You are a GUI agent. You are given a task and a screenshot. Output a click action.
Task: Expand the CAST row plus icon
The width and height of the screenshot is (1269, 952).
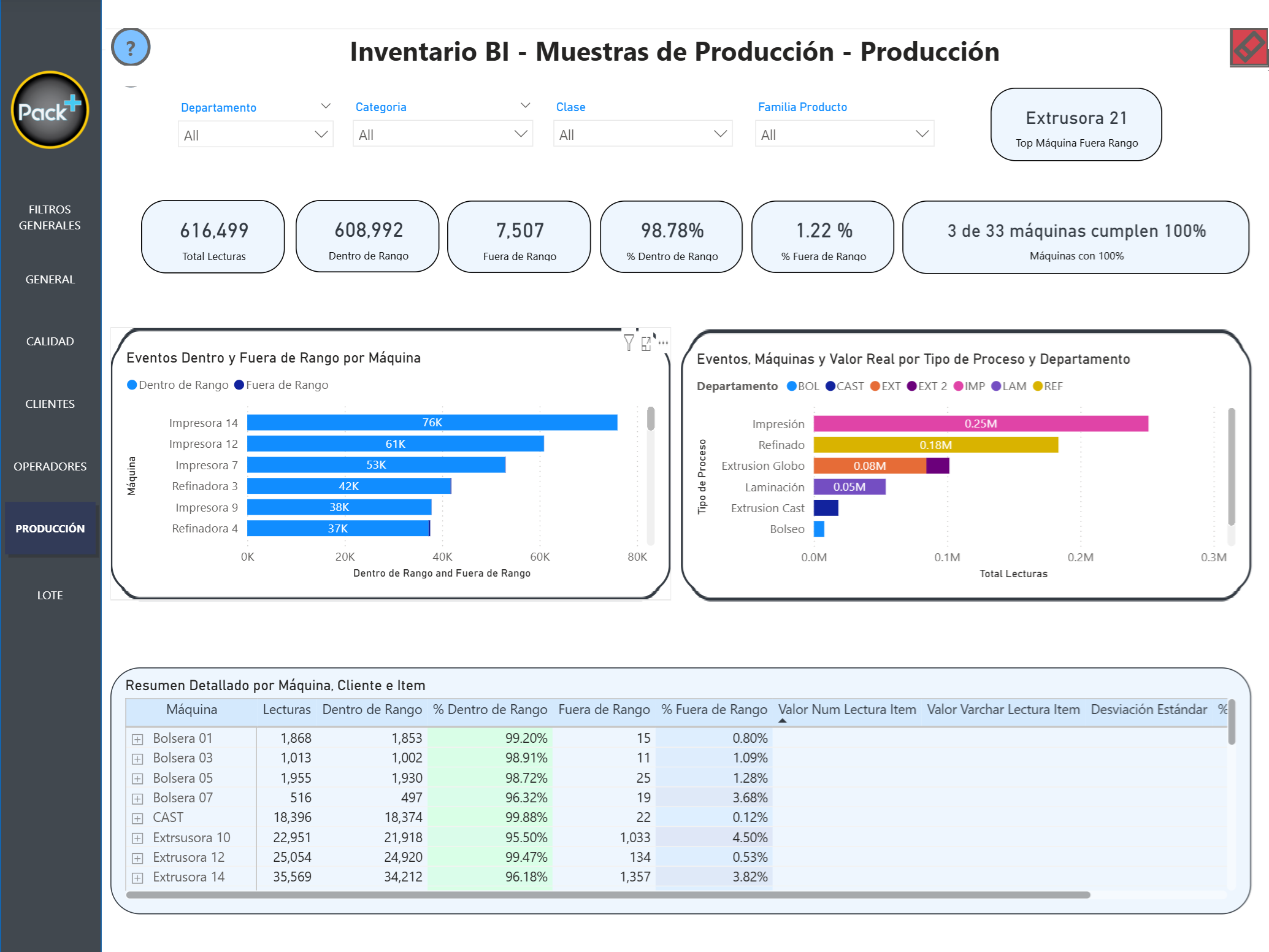[x=137, y=818]
